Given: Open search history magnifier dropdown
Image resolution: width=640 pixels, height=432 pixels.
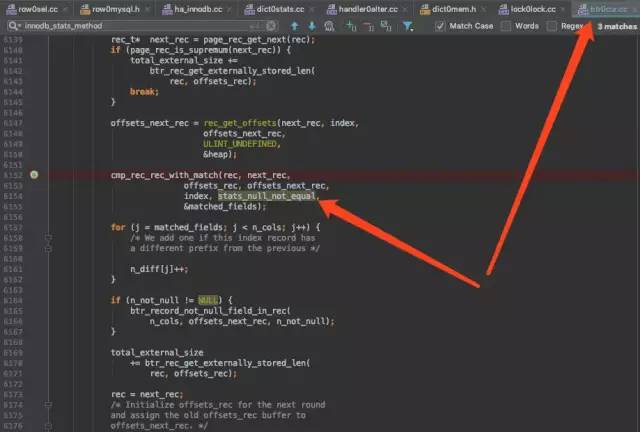Looking at the screenshot, I should 14,26.
